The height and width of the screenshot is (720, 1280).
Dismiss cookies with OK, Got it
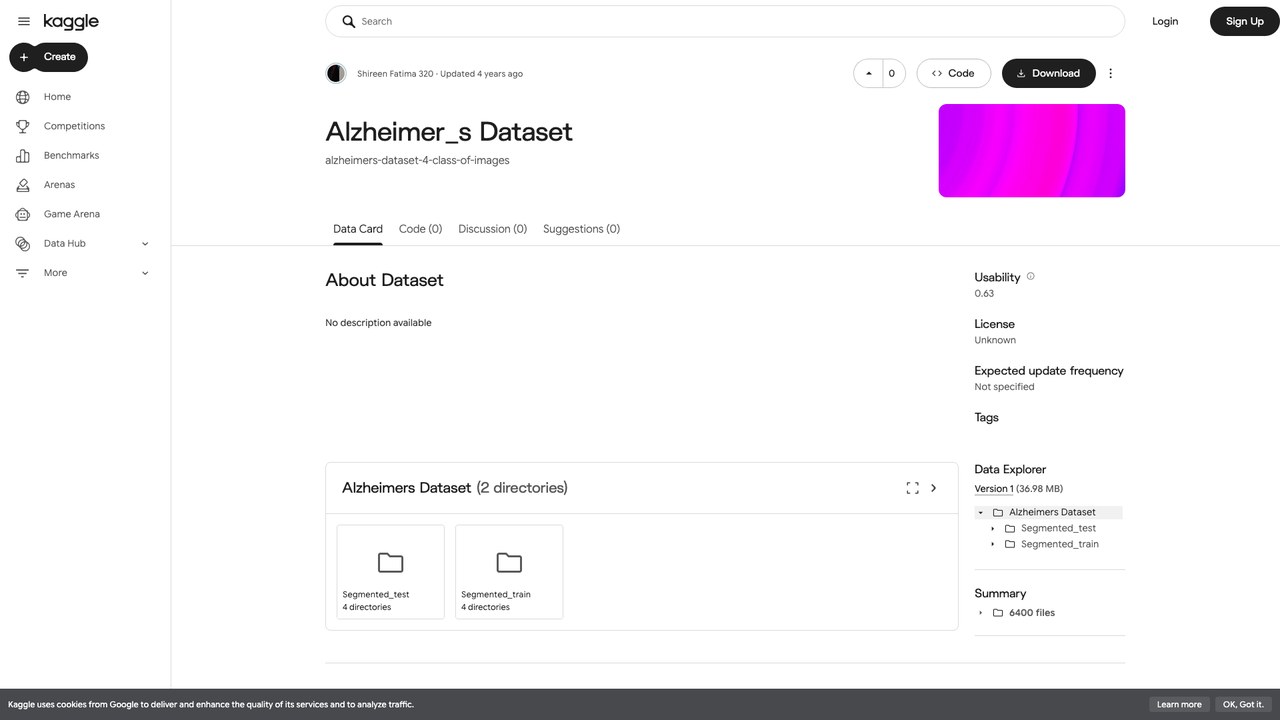pyautogui.click(x=1243, y=704)
